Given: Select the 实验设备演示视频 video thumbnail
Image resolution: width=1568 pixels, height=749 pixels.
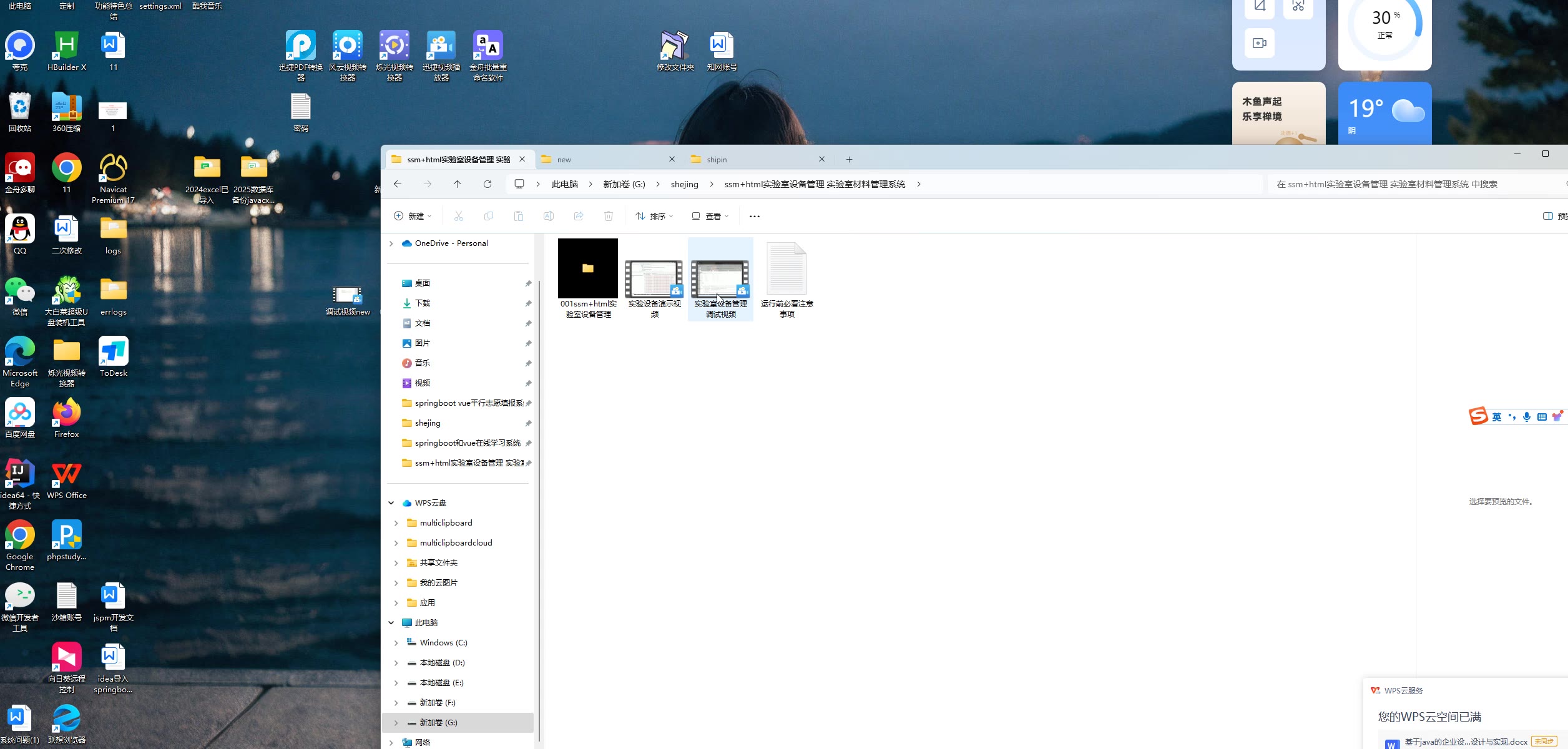Looking at the screenshot, I should click(x=654, y=279).
